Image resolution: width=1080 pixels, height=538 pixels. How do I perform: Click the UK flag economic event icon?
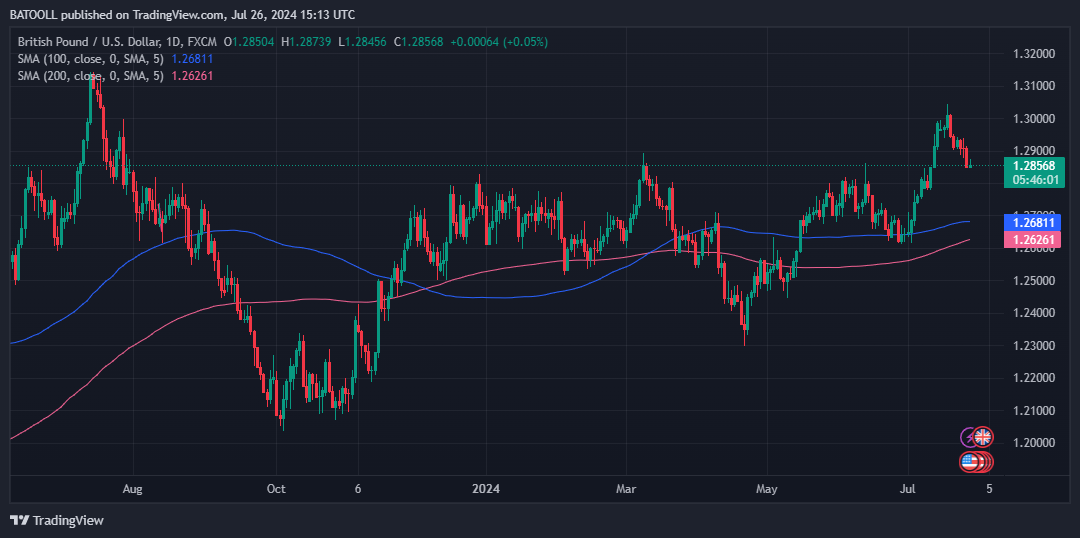click(x=983, y=436)
